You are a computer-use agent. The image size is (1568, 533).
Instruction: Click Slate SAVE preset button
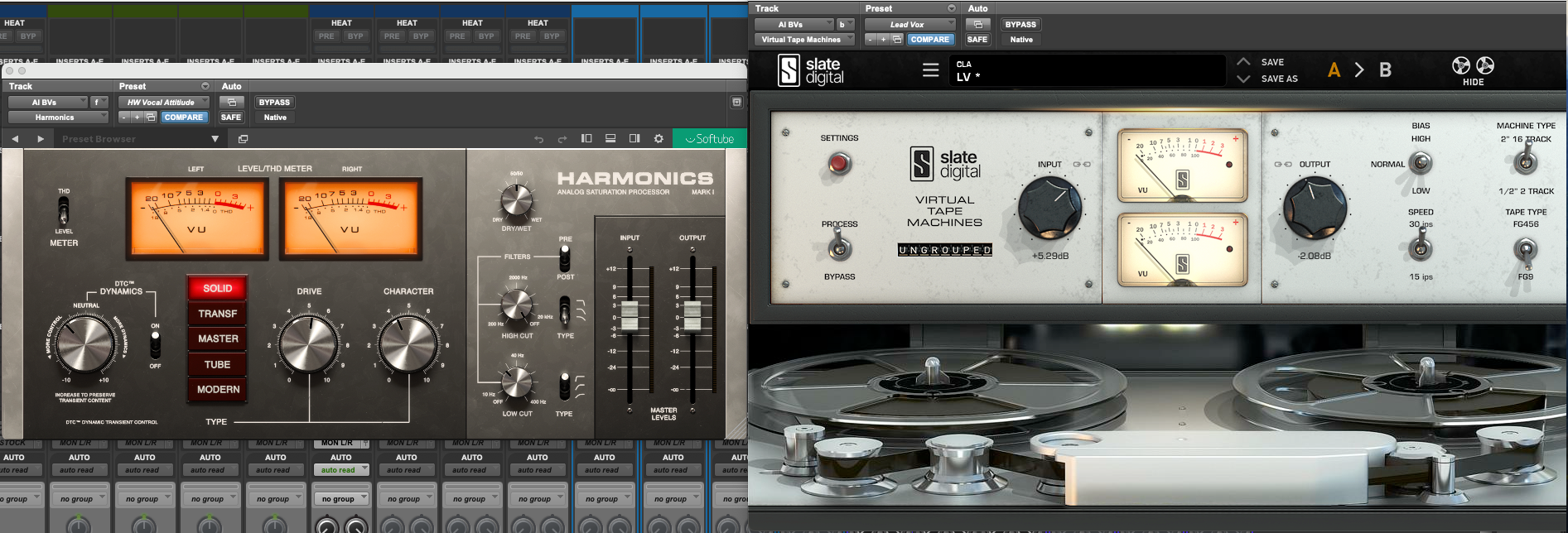pyautogui.click(x=1272, y=62)
